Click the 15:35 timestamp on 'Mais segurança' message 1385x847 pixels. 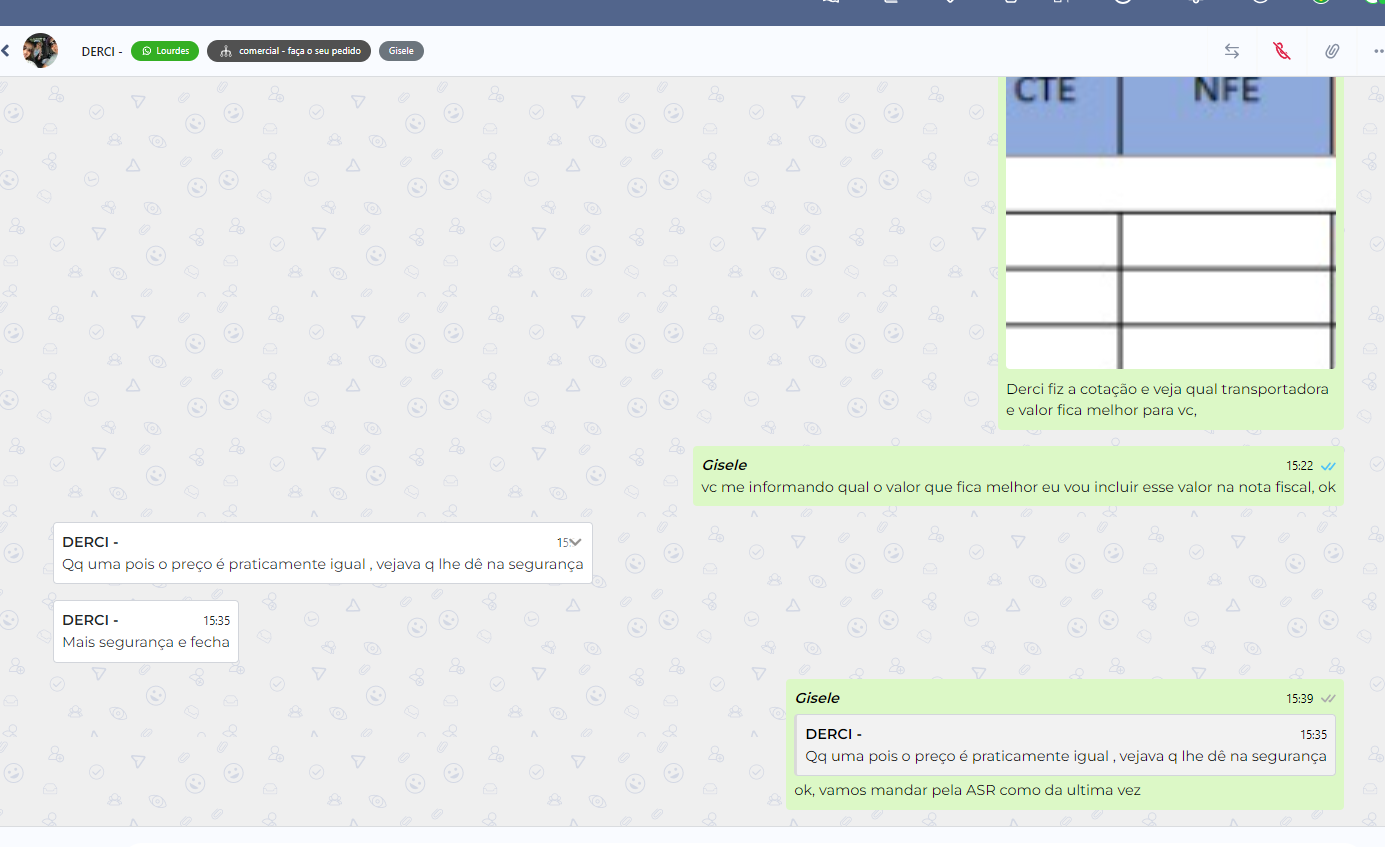point(216,621)
